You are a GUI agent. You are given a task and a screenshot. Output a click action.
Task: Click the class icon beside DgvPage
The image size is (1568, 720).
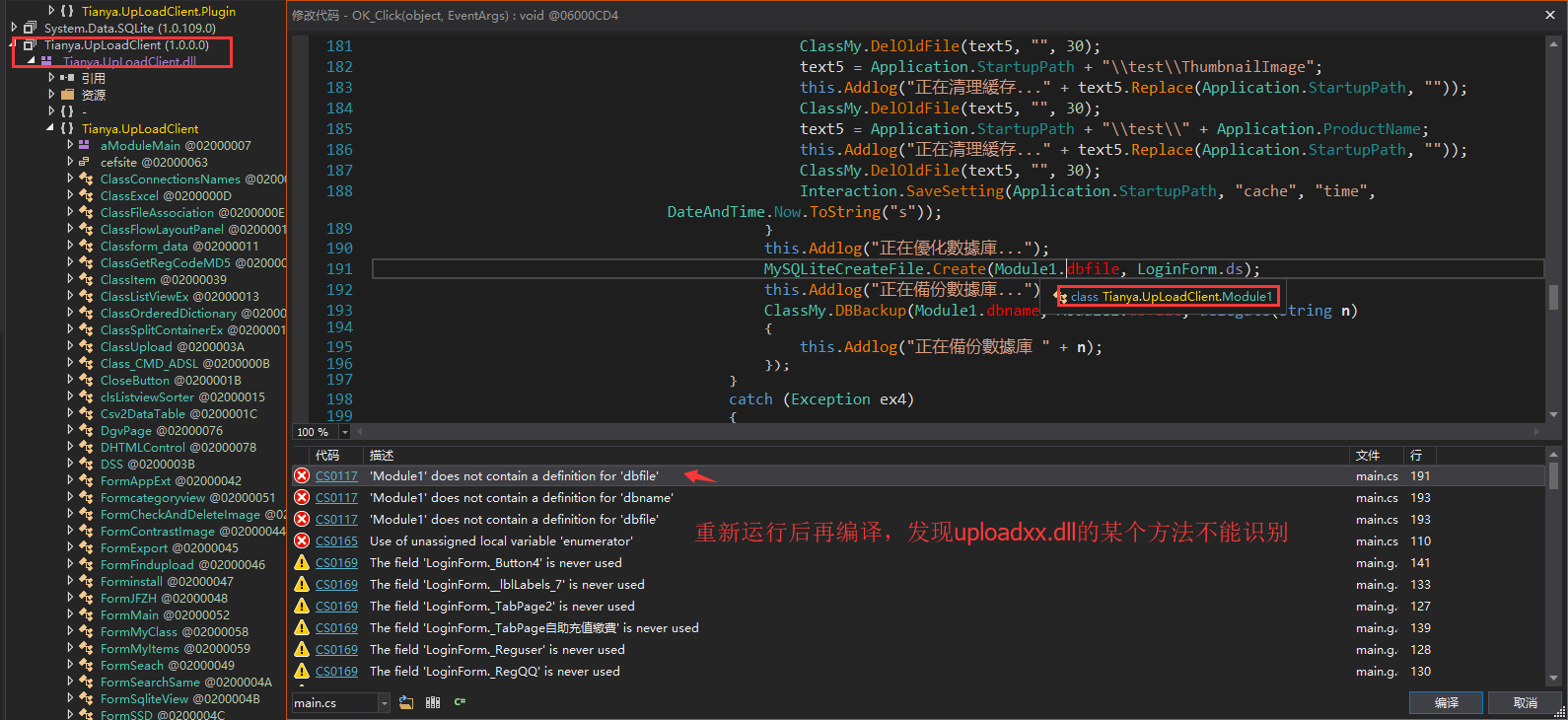[x=86, y=430]
